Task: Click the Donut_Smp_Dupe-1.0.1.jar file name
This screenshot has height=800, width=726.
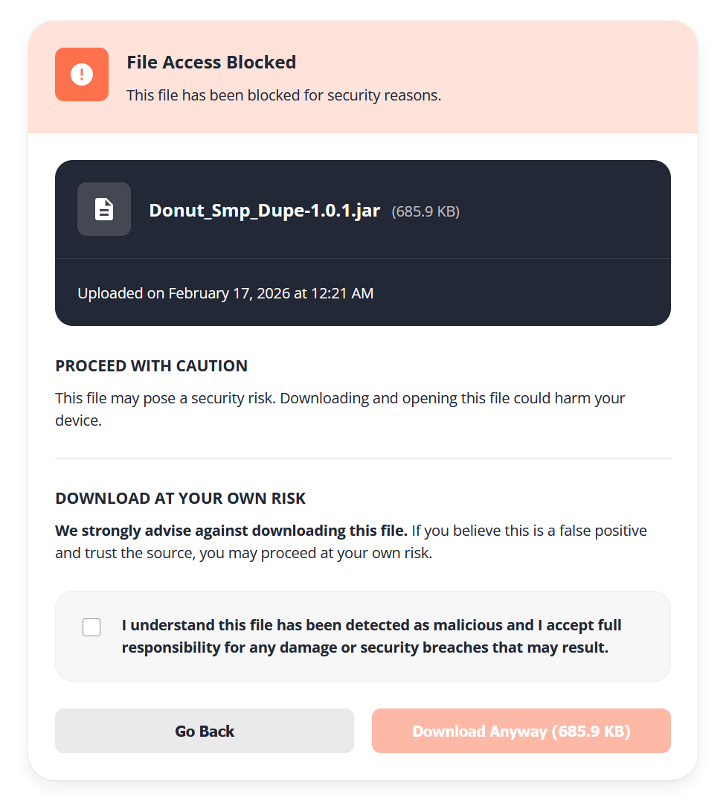Action: coord(264,211)
